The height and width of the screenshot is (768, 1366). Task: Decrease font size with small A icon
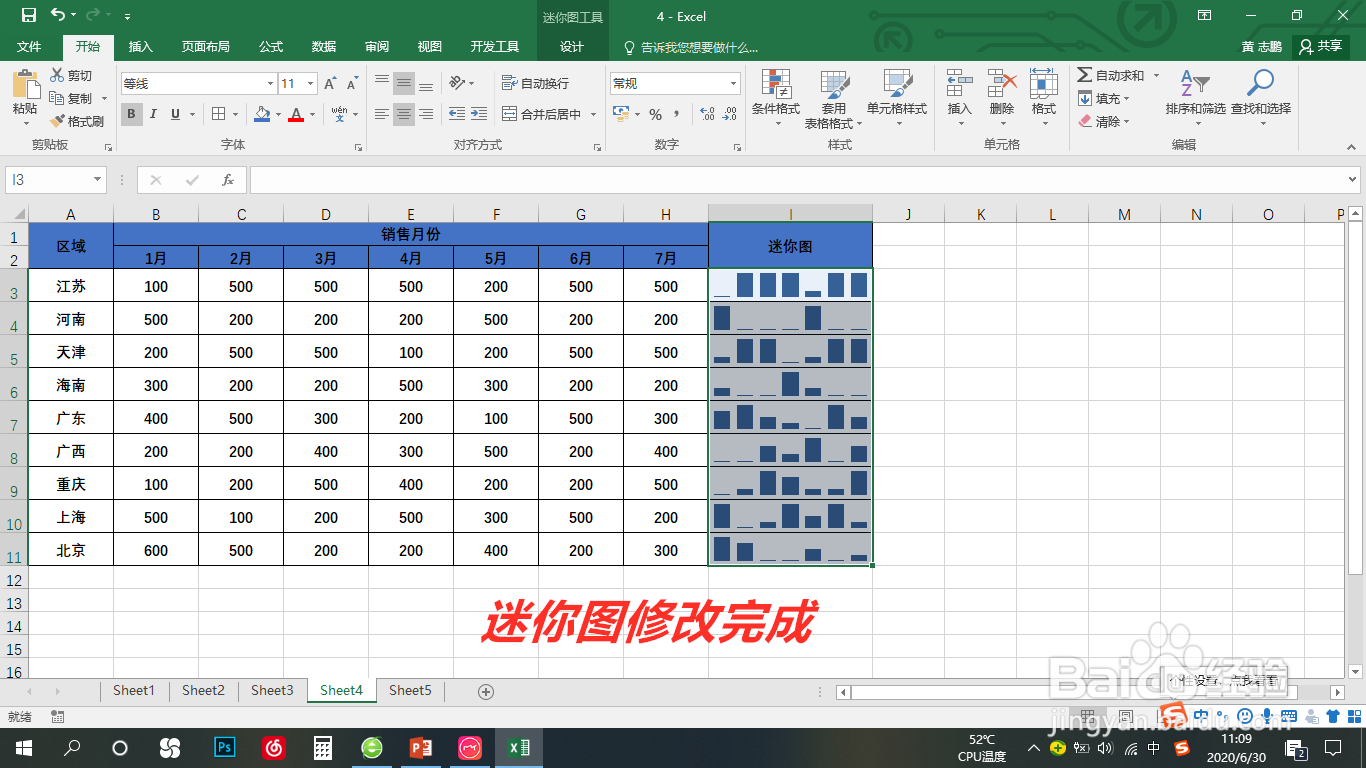point(352,84)
